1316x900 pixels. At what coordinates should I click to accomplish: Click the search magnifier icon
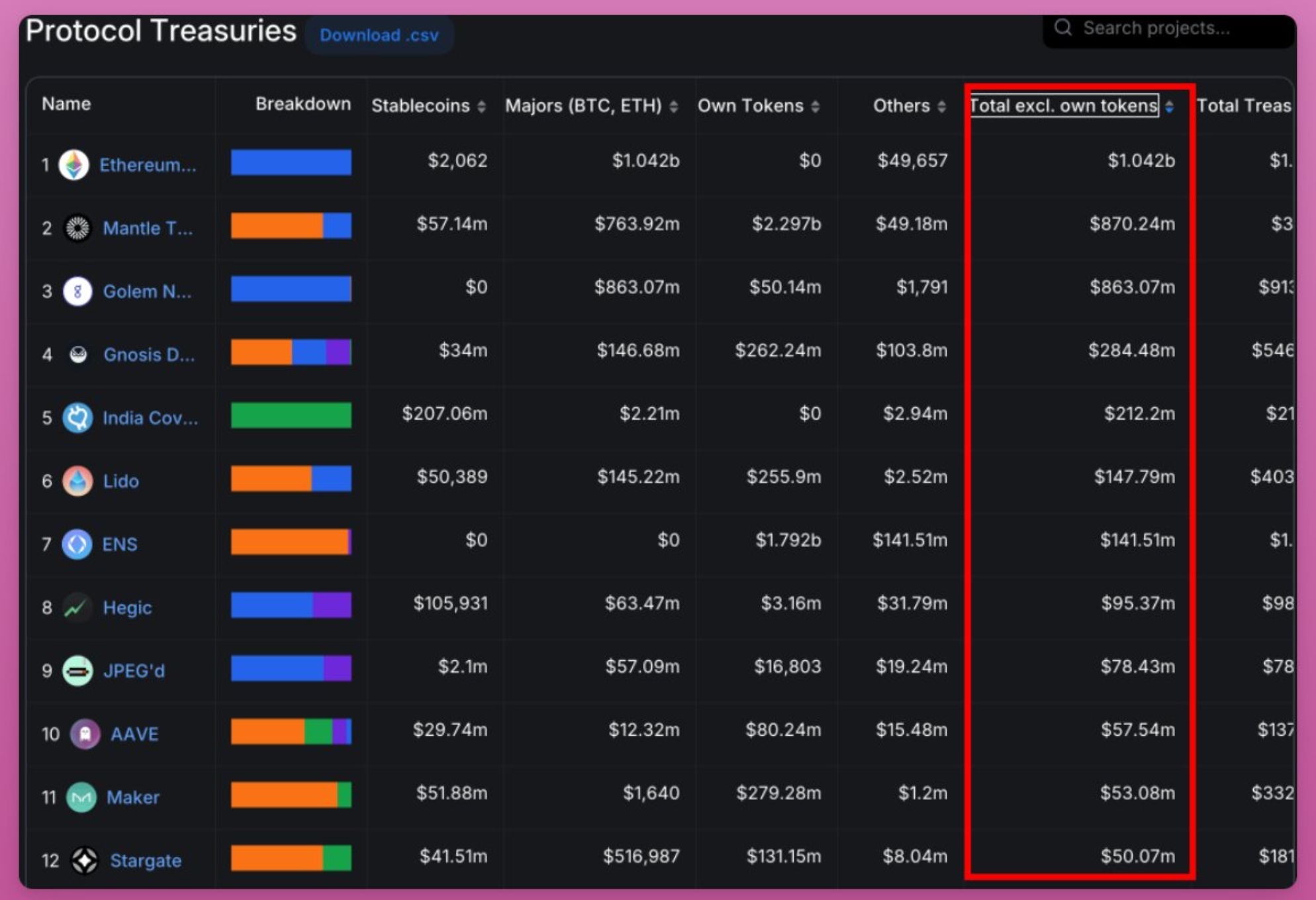click(1062, 28)
